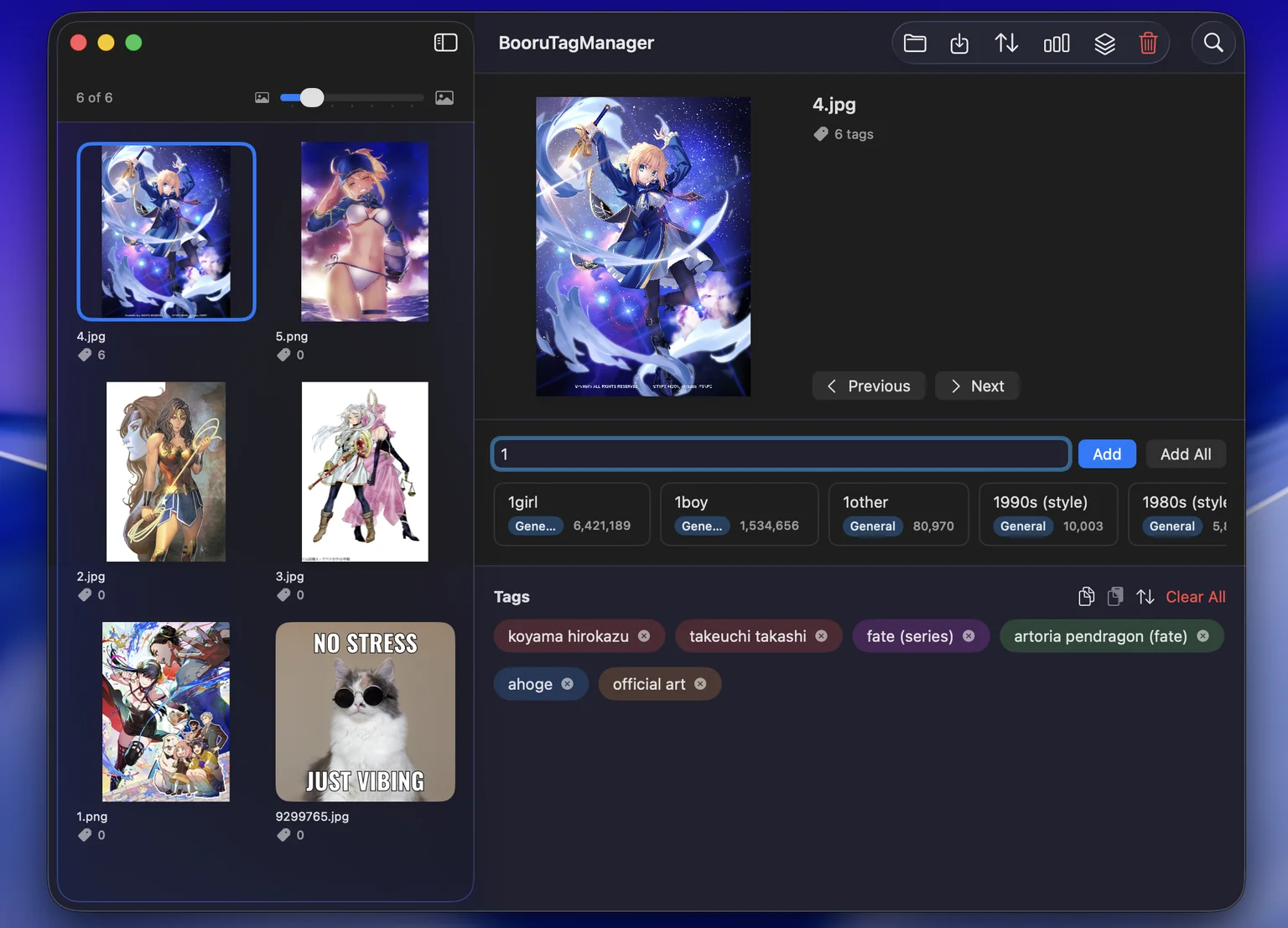
Task: Select the 9299765.jpg cat meme thumbnail
Action: tap(366, 712)
